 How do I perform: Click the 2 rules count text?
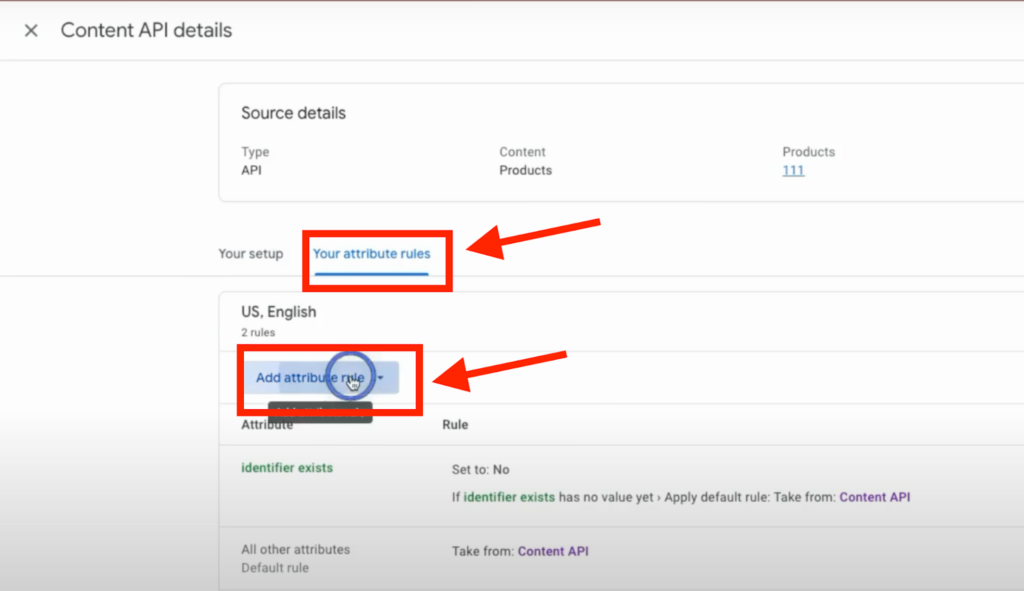click(258, 332)
